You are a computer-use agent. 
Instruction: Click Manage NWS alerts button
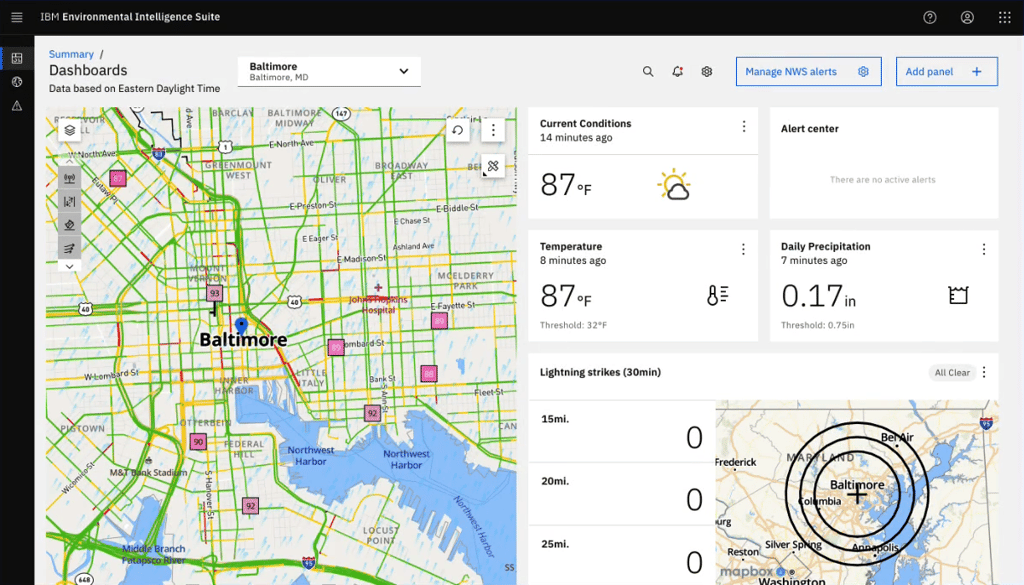coord(808,71)
